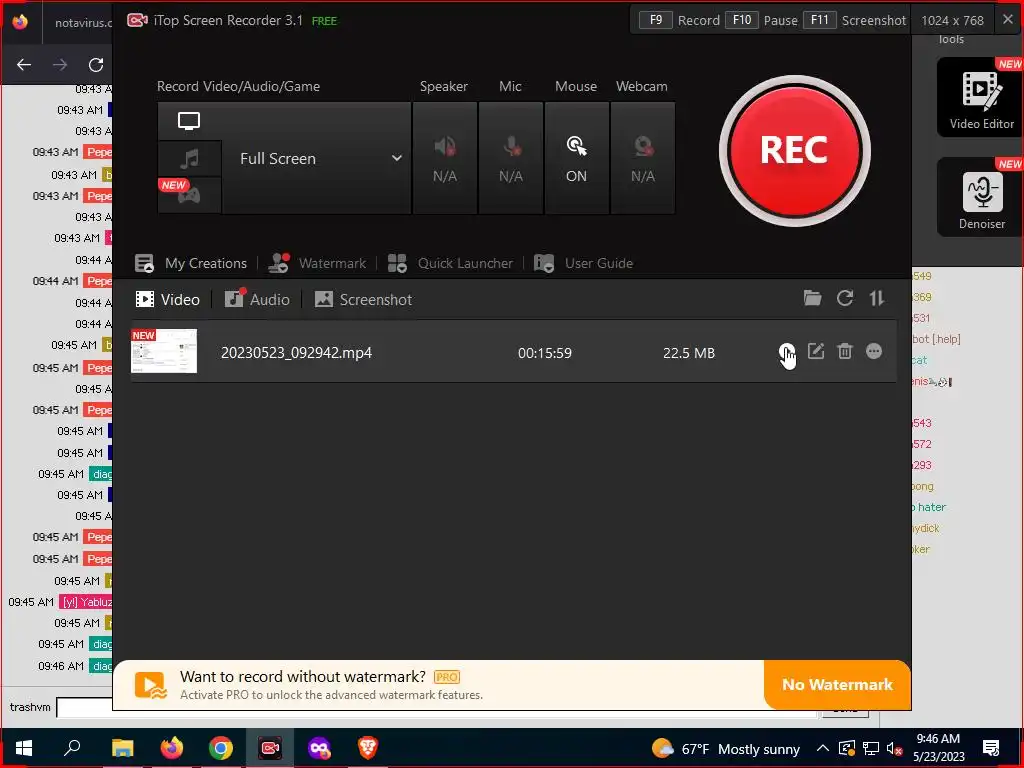Open the Full Screen region dropdown
Viewport: 1024px width, 768px height.
pyautogui.click(x=317, y=158)
